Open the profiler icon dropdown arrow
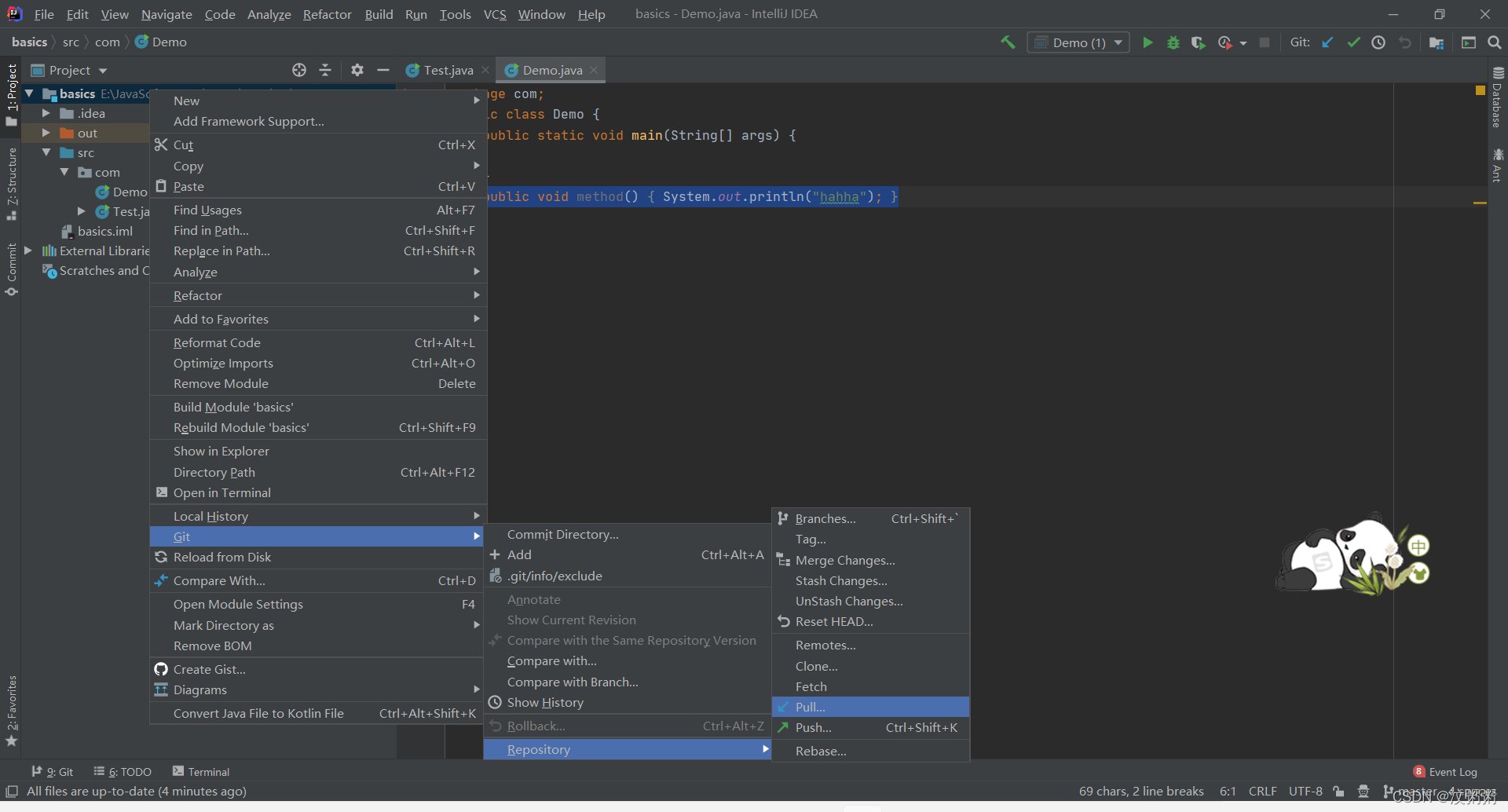Image resolution: width=1508 pixels, height=812 pixels. 1243,43
